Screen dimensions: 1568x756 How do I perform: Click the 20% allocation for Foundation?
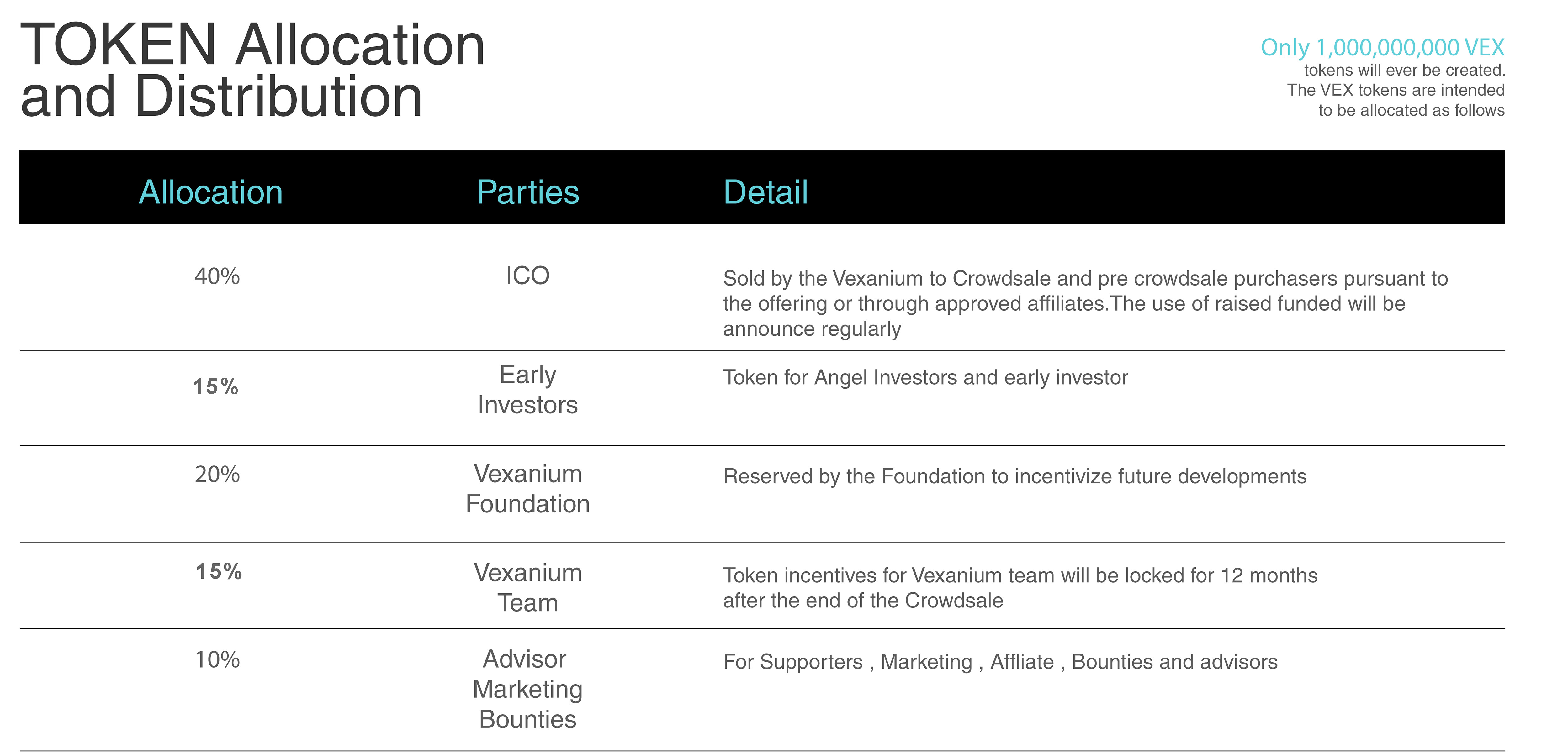click(217, 475)
